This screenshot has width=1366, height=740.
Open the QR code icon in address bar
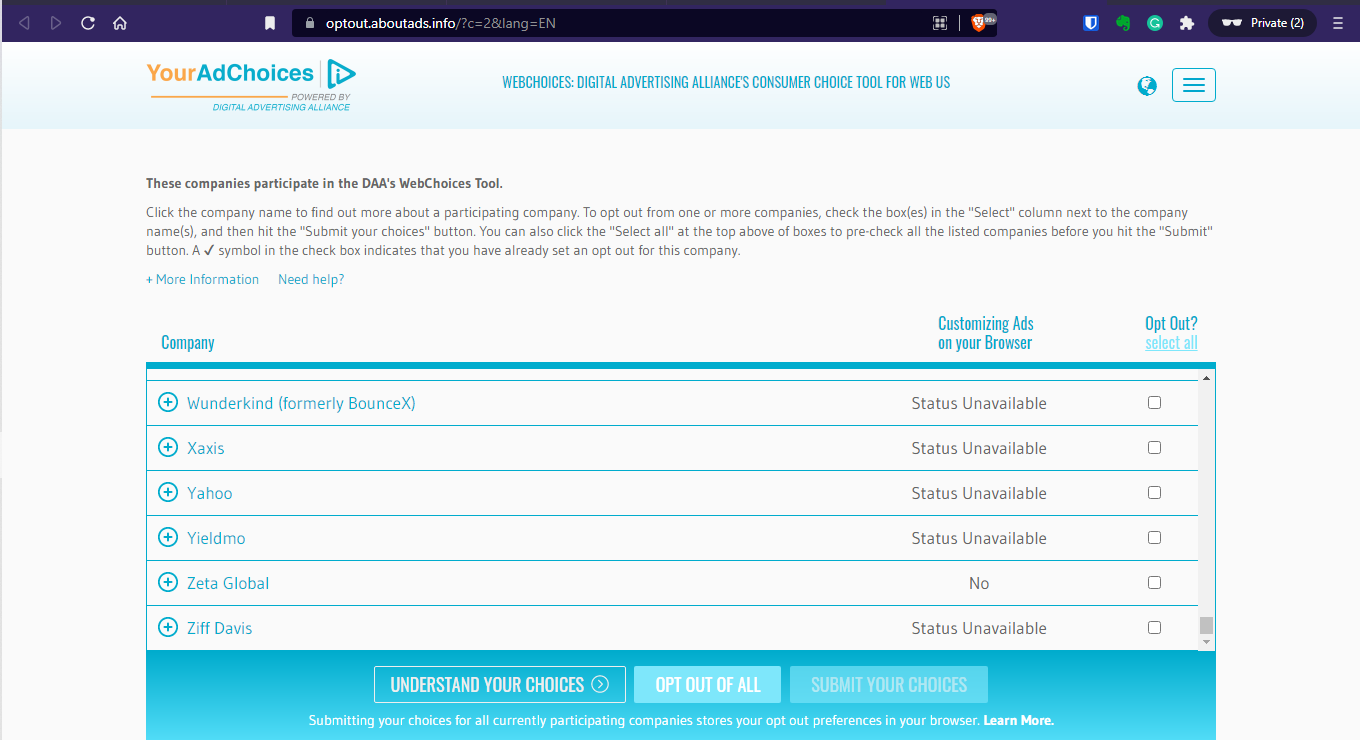pos(940,23)
